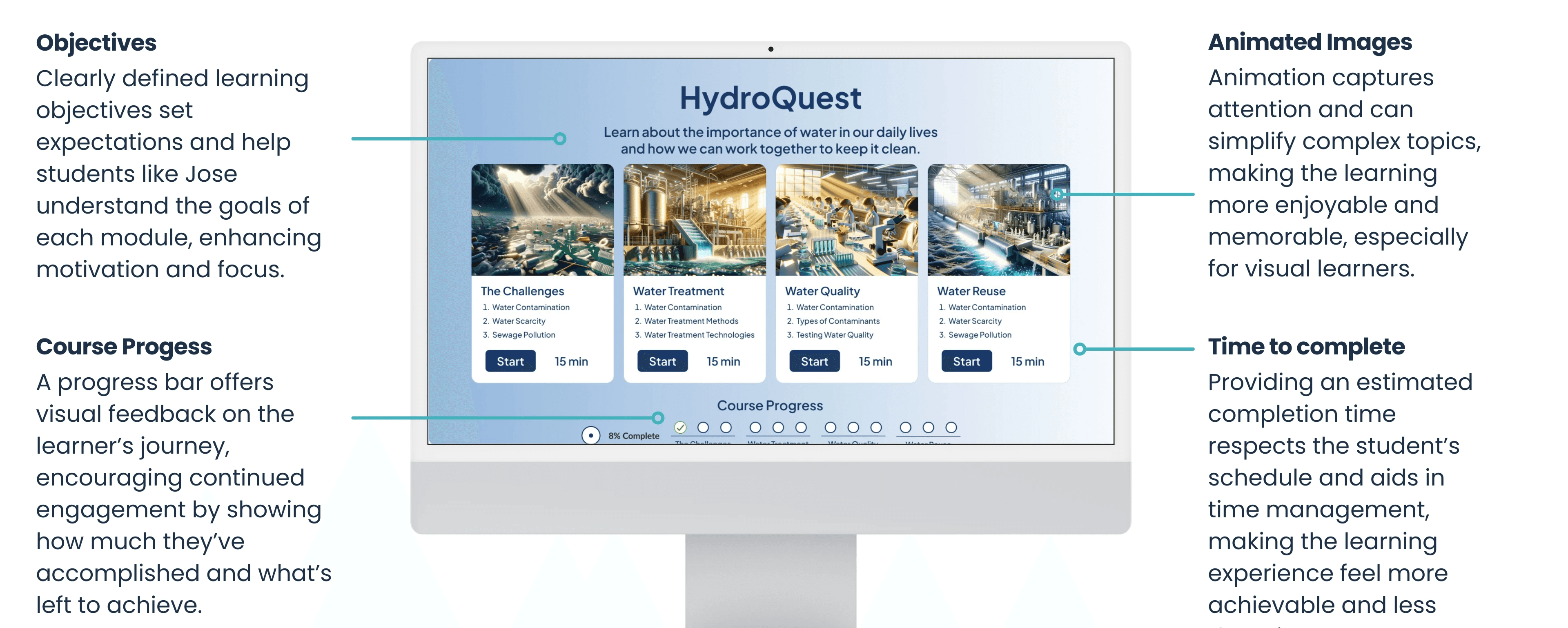Open the Water Quality laboratory thumbnail
The image size is (1568, 628).
[x=847, y=220]
